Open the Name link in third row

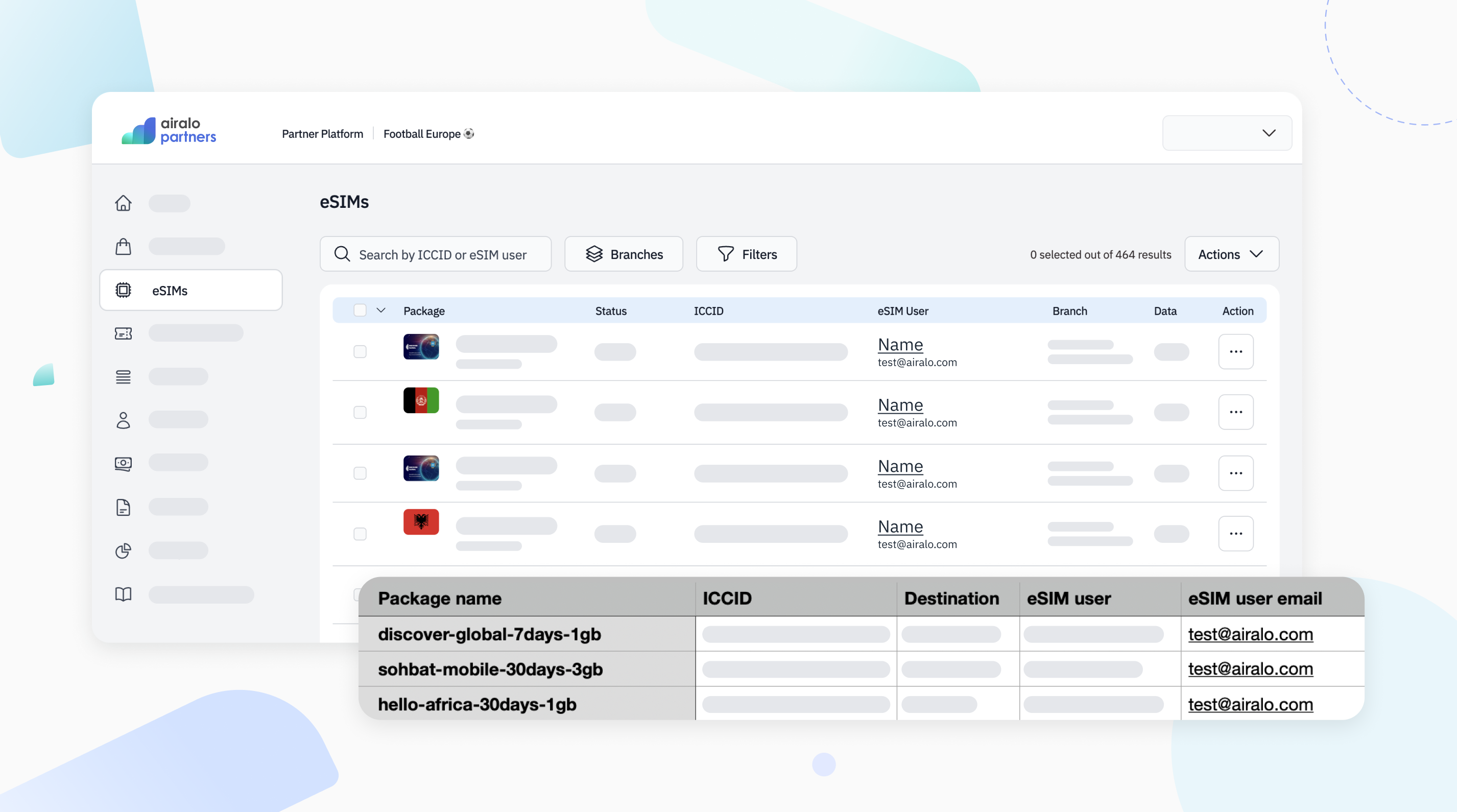point(900,466)
